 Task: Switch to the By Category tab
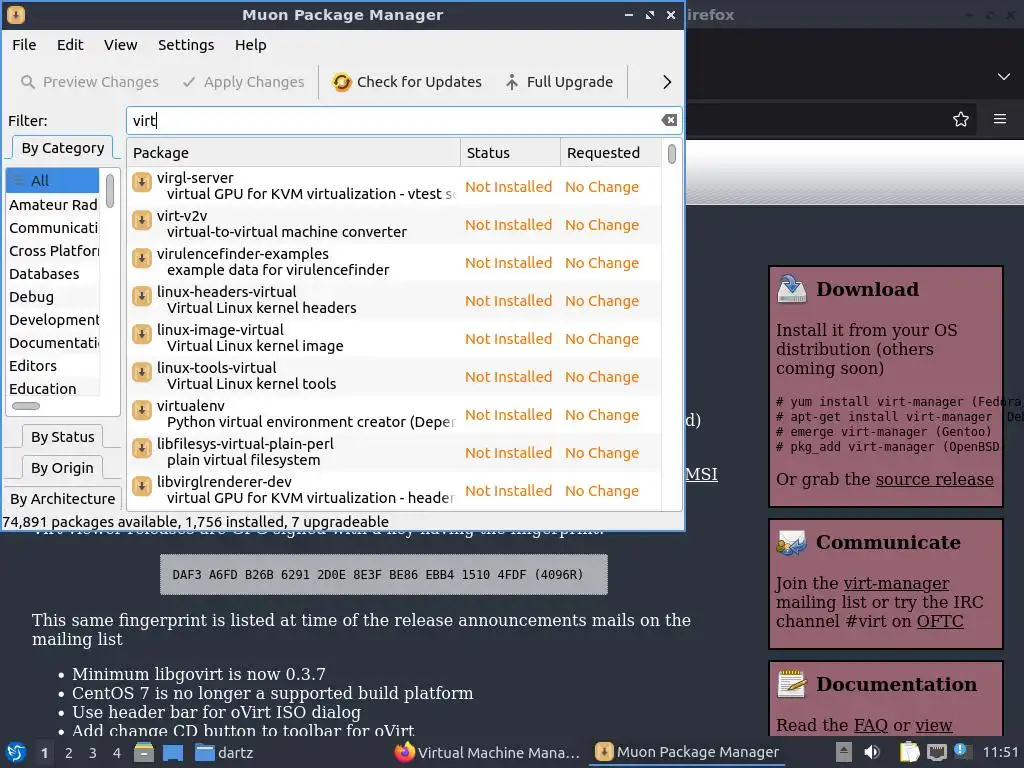pyautogui.click(x=63, y=148)
